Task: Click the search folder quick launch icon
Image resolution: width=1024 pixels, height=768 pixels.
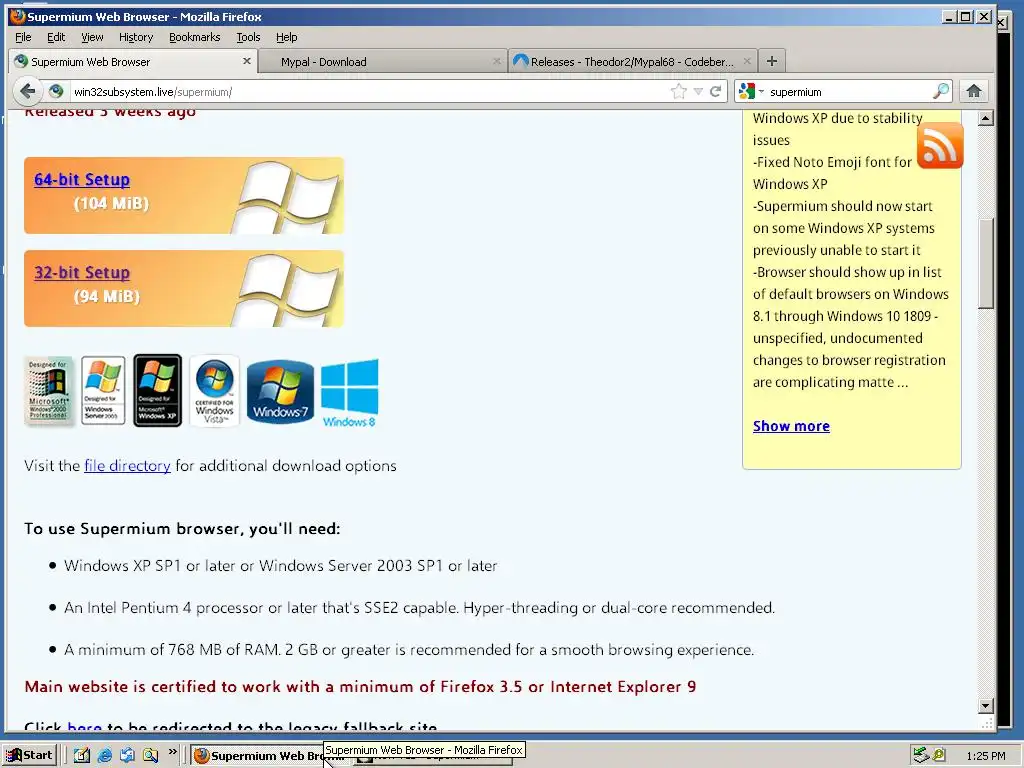Action: click(x=150, y=756)
